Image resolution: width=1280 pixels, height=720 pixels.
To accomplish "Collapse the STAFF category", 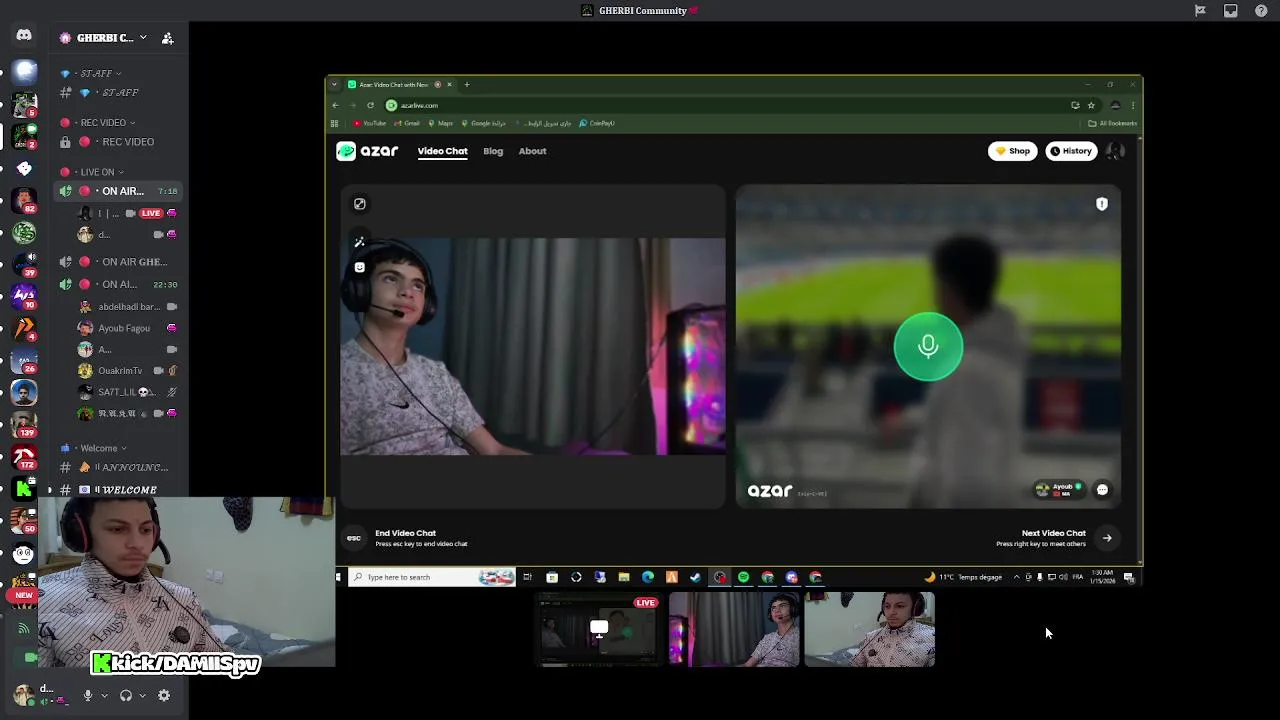I will click(96, 73).
